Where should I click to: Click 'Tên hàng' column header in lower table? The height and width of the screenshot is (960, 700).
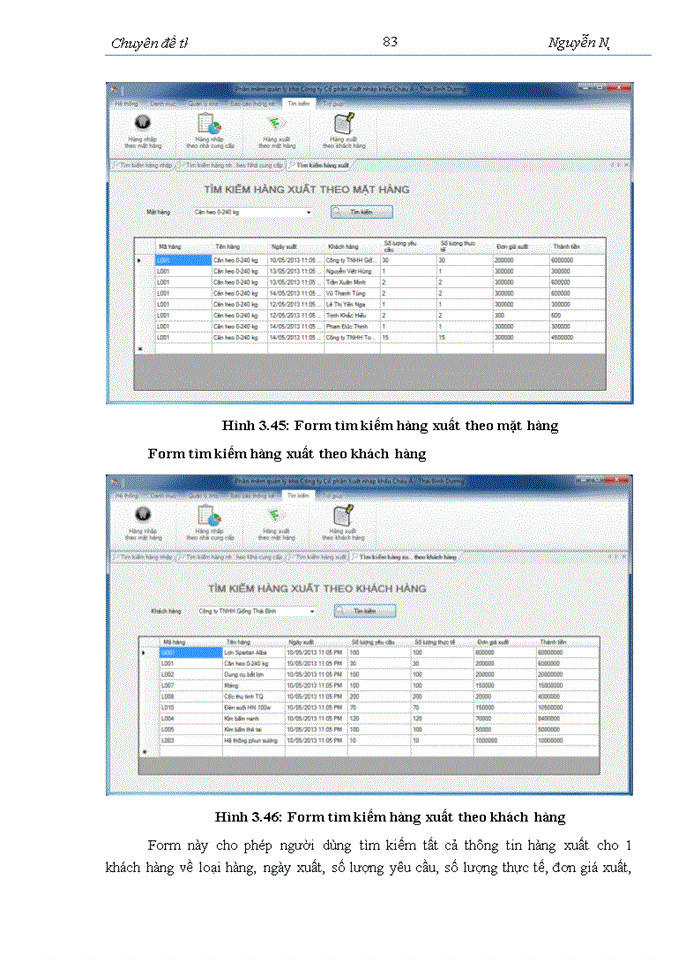254,642
